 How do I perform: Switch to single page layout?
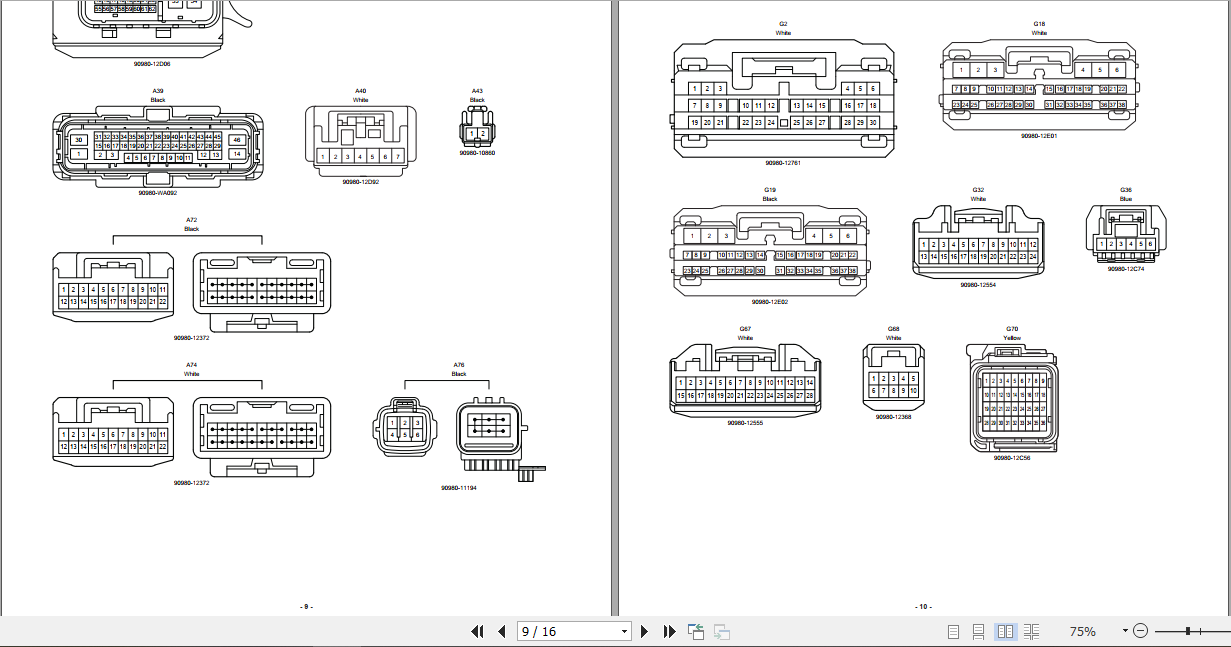[953, 632]
